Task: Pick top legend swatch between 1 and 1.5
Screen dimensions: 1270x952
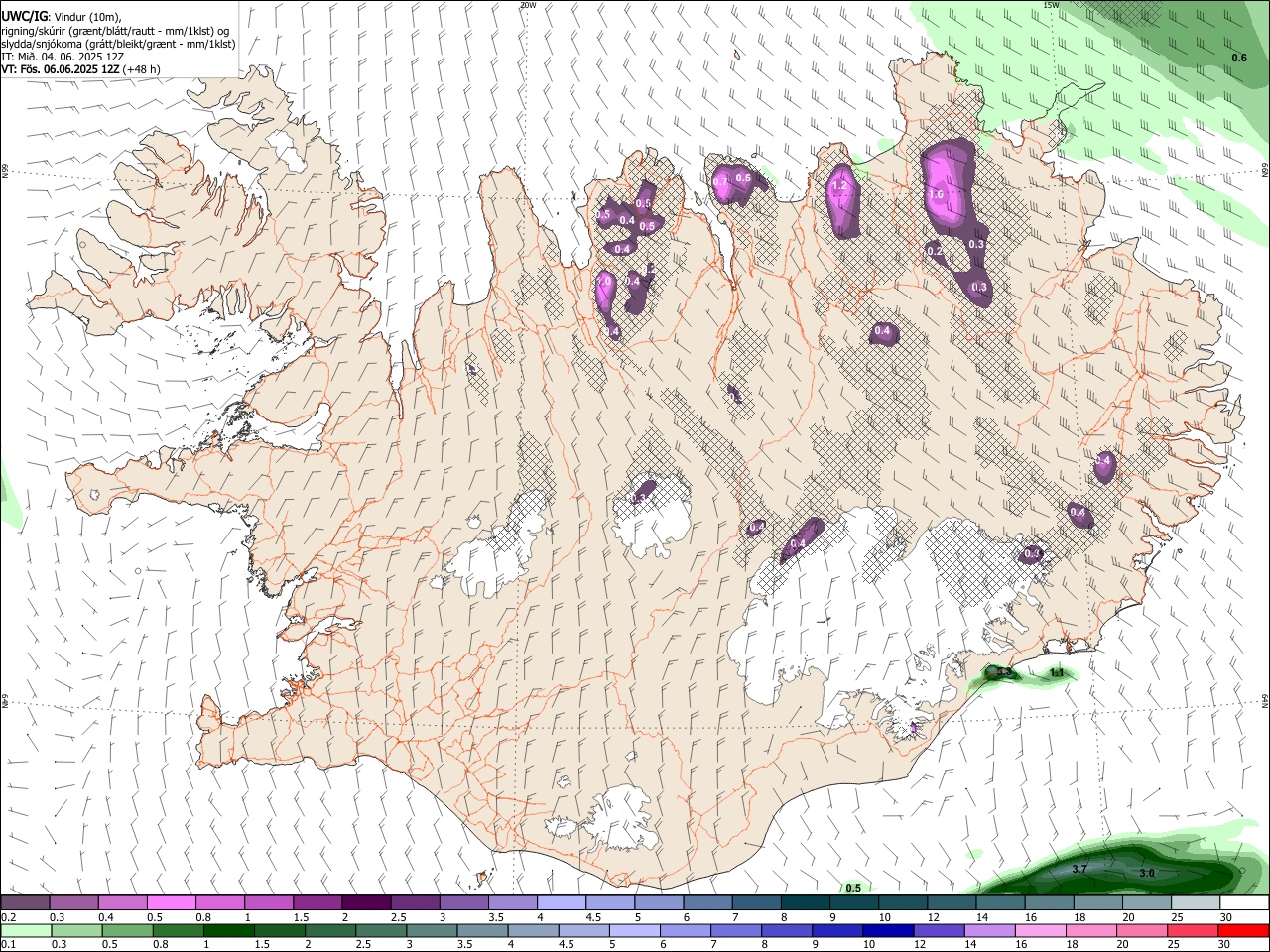Action: 269,902
